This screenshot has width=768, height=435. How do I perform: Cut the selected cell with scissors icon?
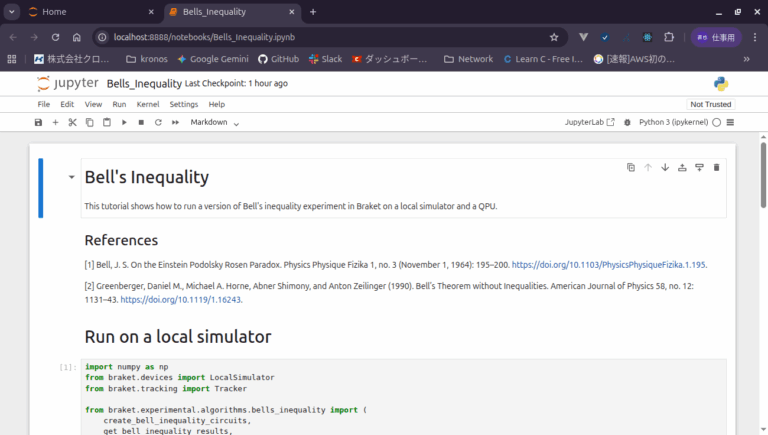(72, 122)
